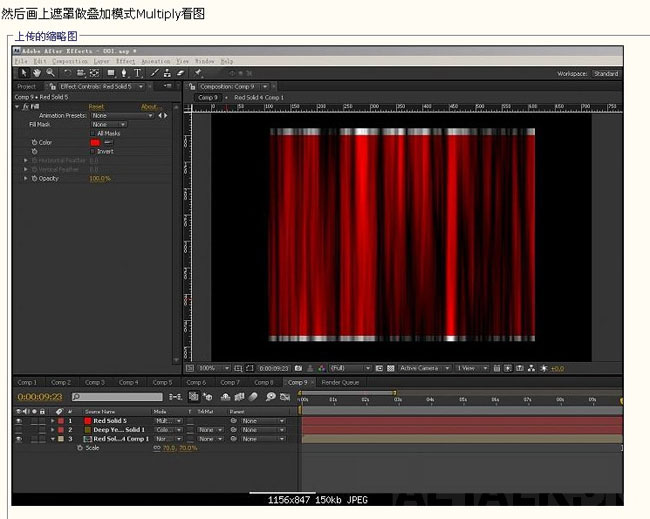Screen dimensions: 650x519
Task: Click the Draft 3D icon in the timeline
Action: pyautogui.click(x=208, y=397)
